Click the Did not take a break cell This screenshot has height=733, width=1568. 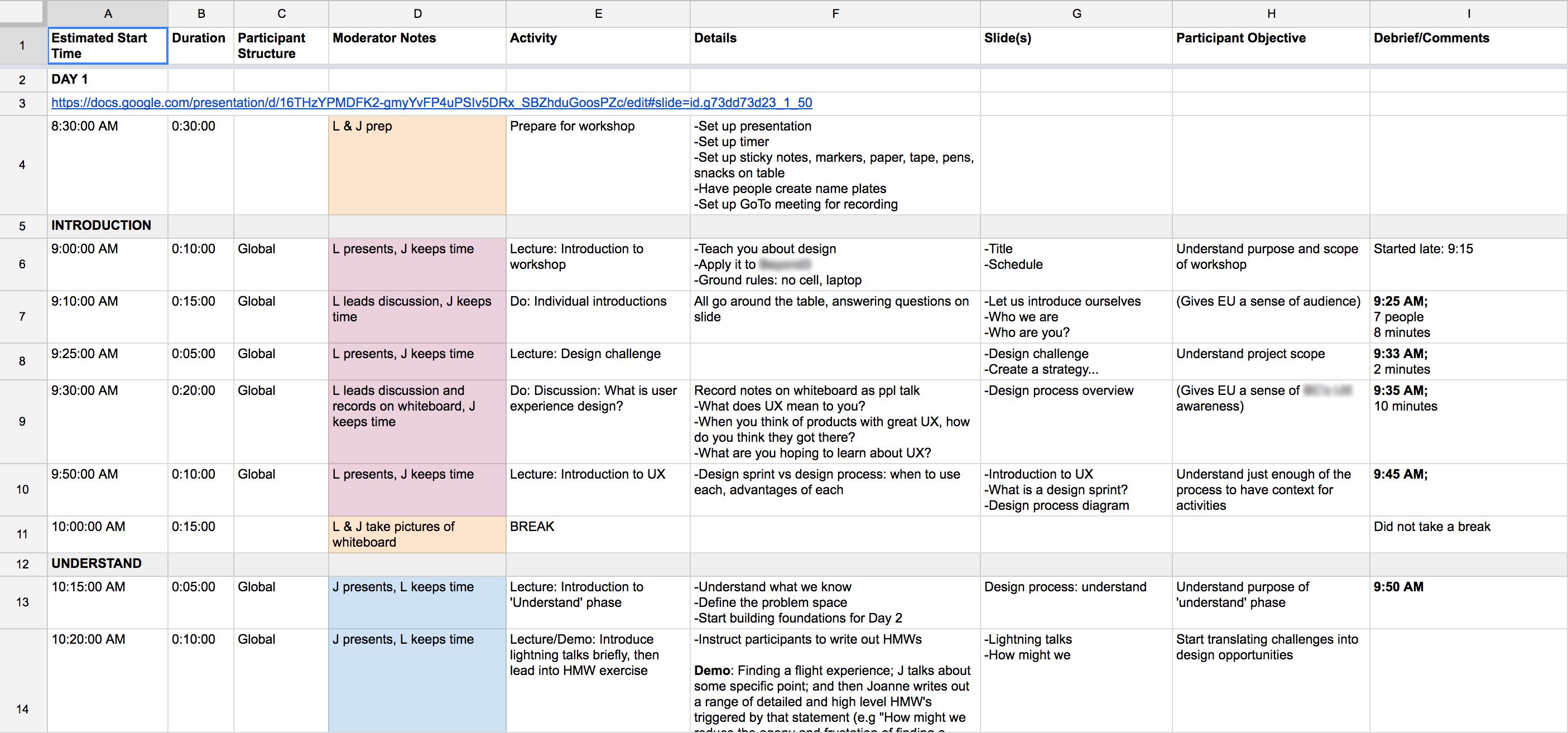tap(1468, 535)
